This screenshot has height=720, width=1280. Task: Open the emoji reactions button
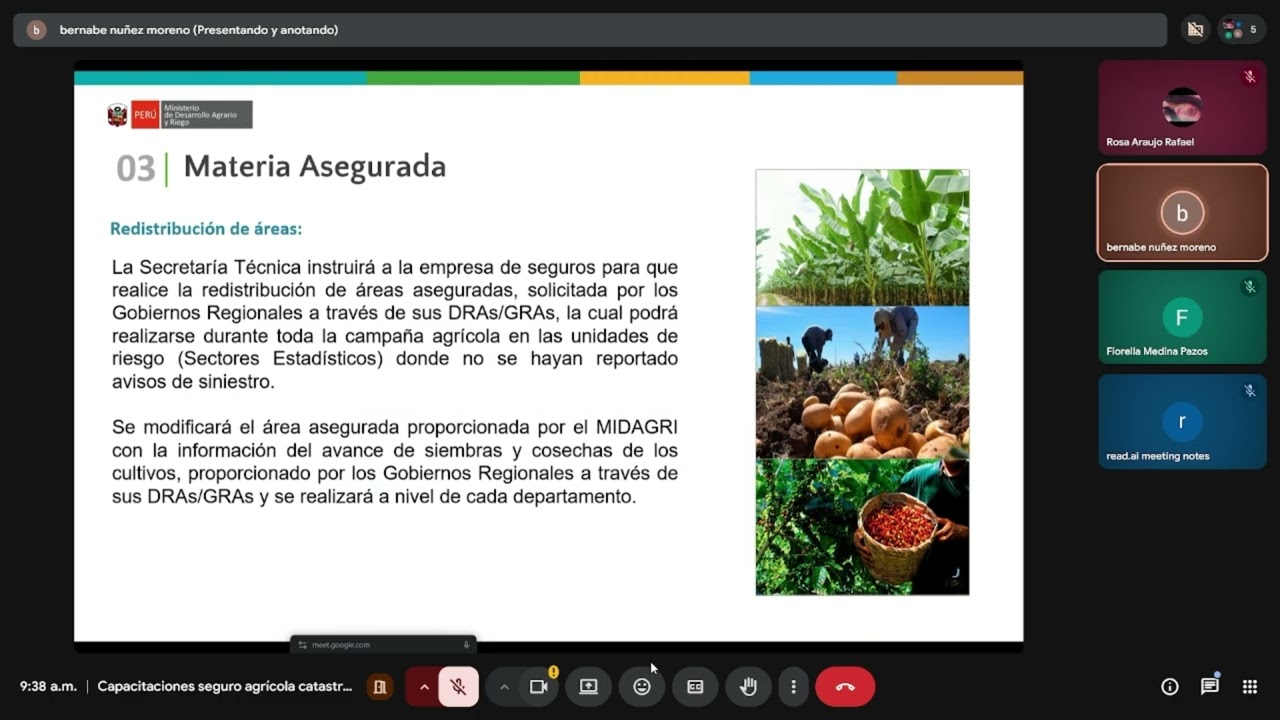[642, 687]
